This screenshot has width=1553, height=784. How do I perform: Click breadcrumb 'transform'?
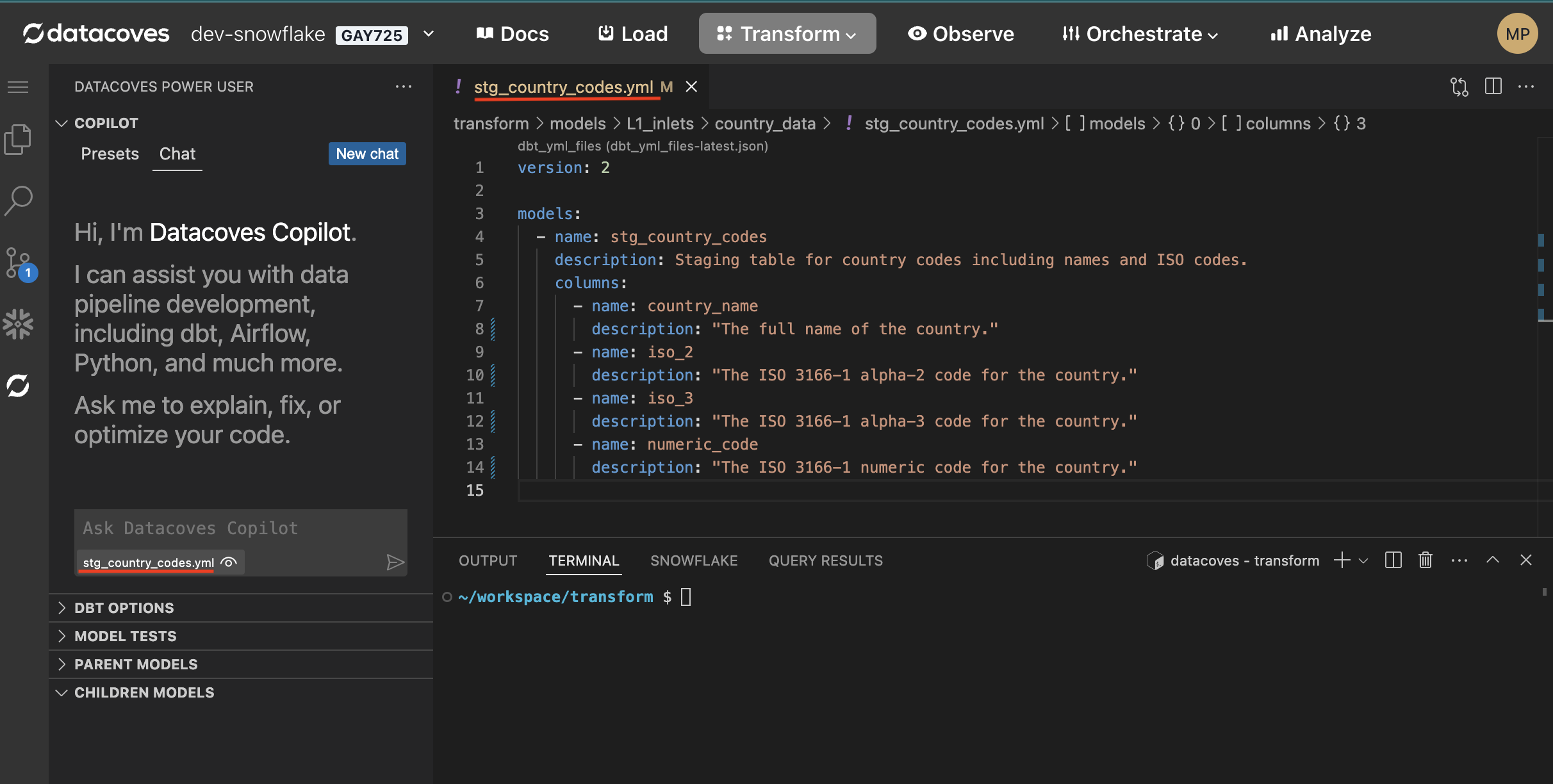click(x=491, y=123)
